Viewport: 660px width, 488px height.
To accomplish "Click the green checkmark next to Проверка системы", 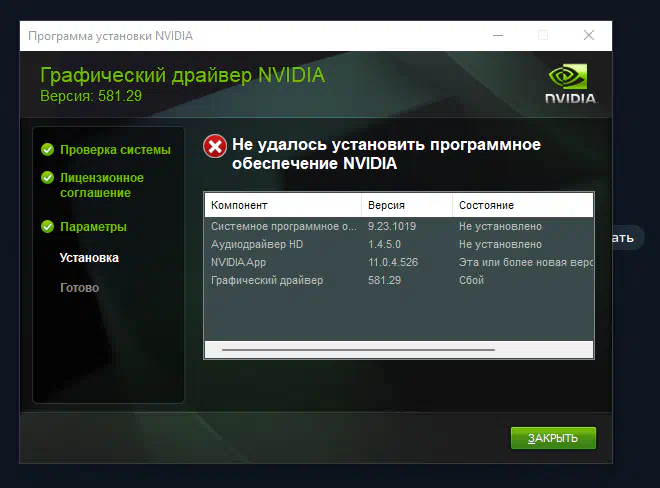I will coord(47,150).
